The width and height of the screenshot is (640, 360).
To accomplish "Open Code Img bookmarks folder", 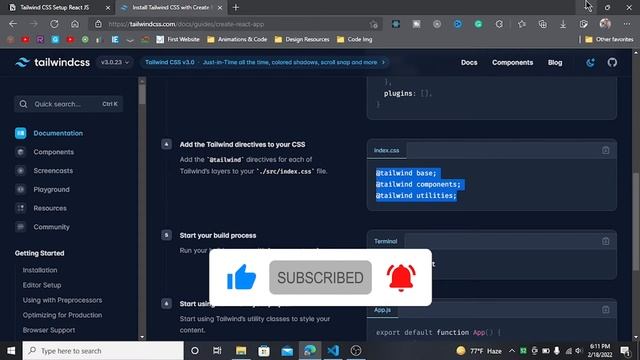I will [354, 39].
